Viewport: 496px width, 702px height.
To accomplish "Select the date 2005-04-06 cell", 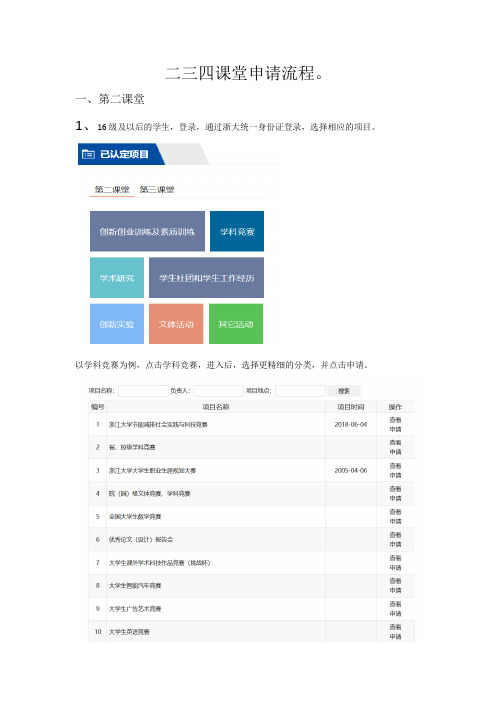I will 351,471.
